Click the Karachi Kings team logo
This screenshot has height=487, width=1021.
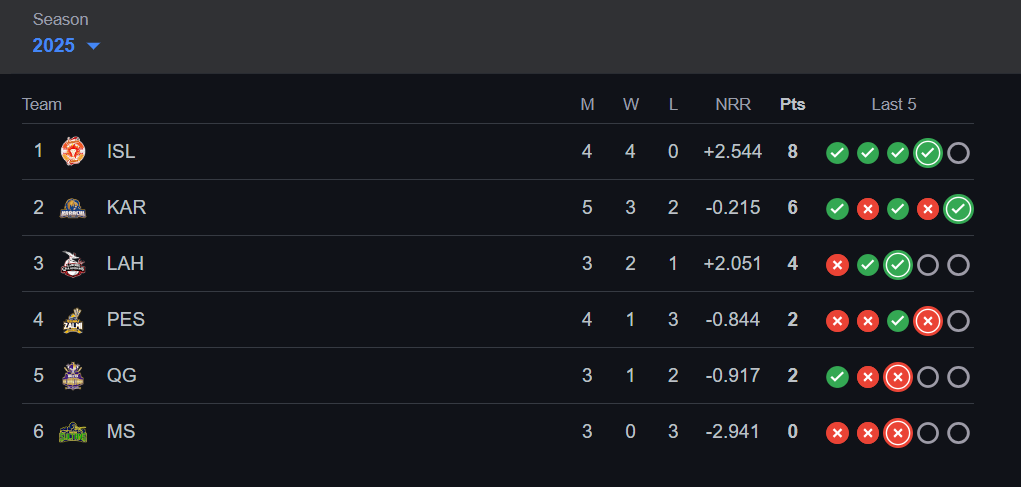point(72,208)
